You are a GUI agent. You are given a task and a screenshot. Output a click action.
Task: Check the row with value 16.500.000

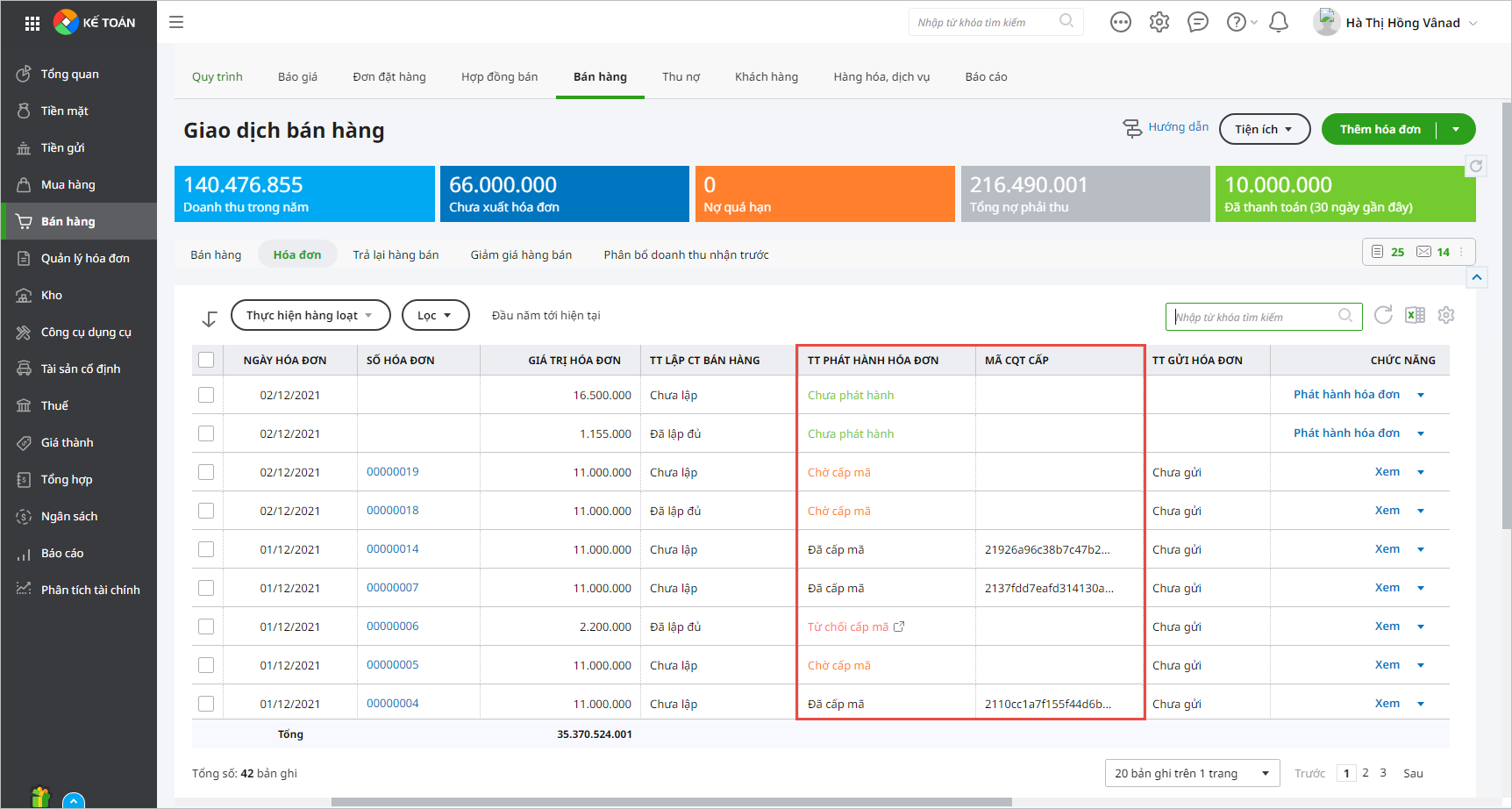point(206,395)
